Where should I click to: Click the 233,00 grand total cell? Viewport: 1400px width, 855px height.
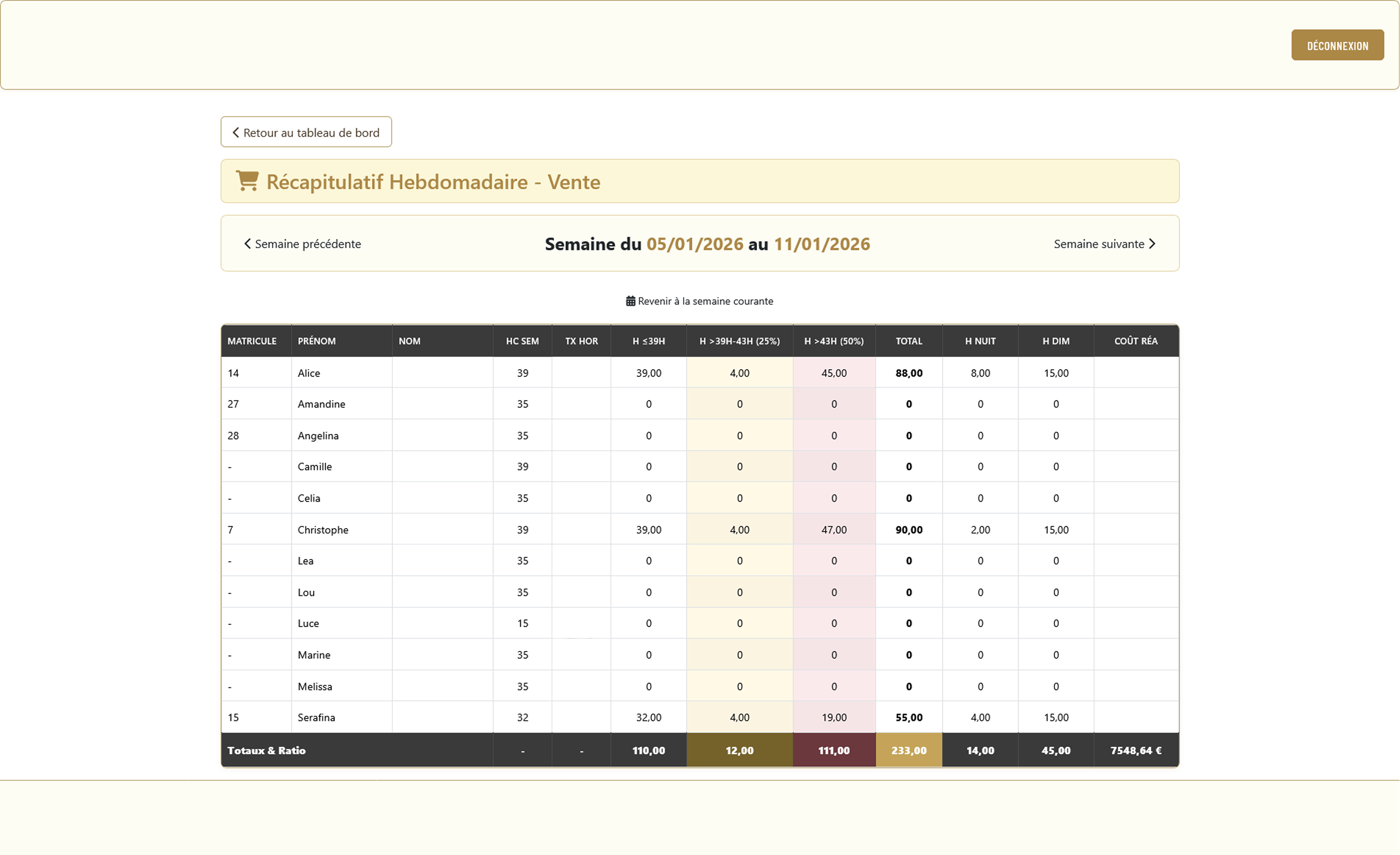909,751
